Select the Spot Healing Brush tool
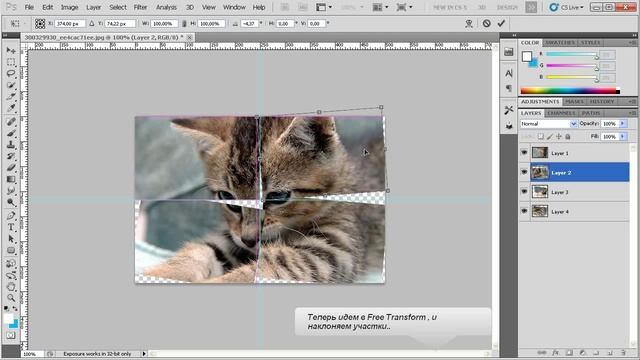The height and width of the screenshot is (360, 640). coord(11,122)
